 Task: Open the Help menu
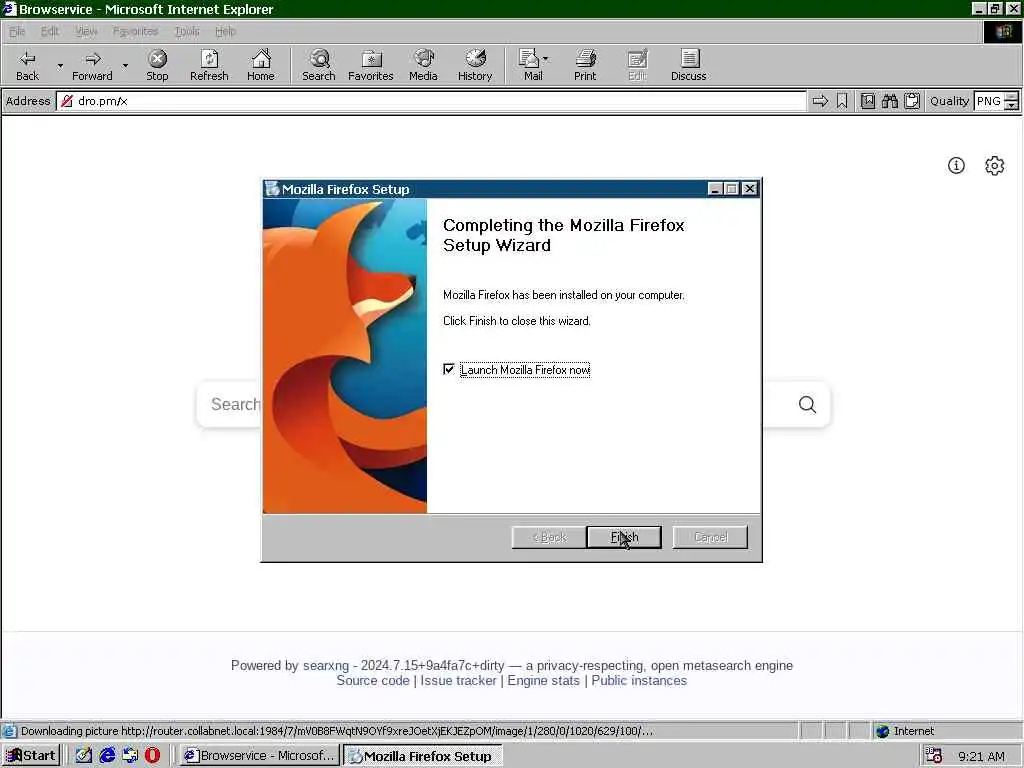(x=225, y=31)
